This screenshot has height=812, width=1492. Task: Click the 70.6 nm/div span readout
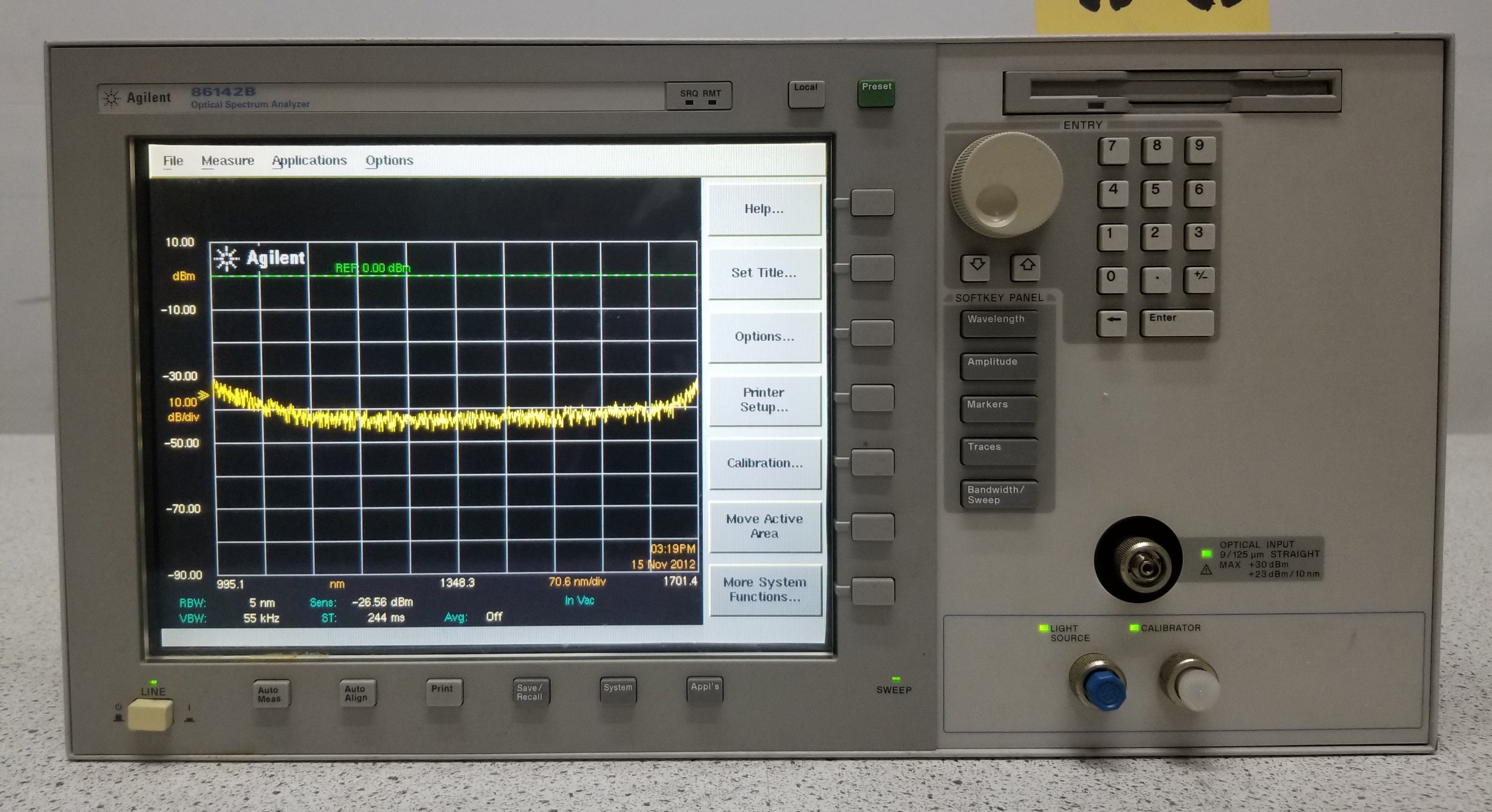[578, 582]
